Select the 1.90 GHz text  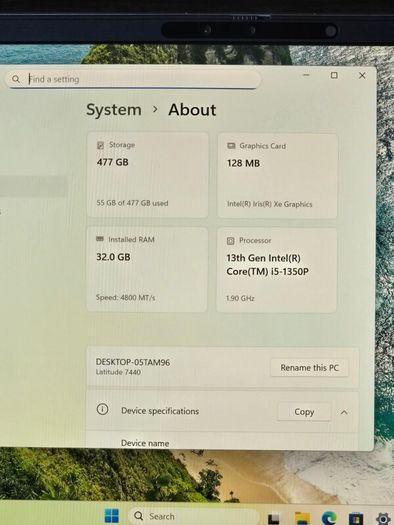point(240,298)
